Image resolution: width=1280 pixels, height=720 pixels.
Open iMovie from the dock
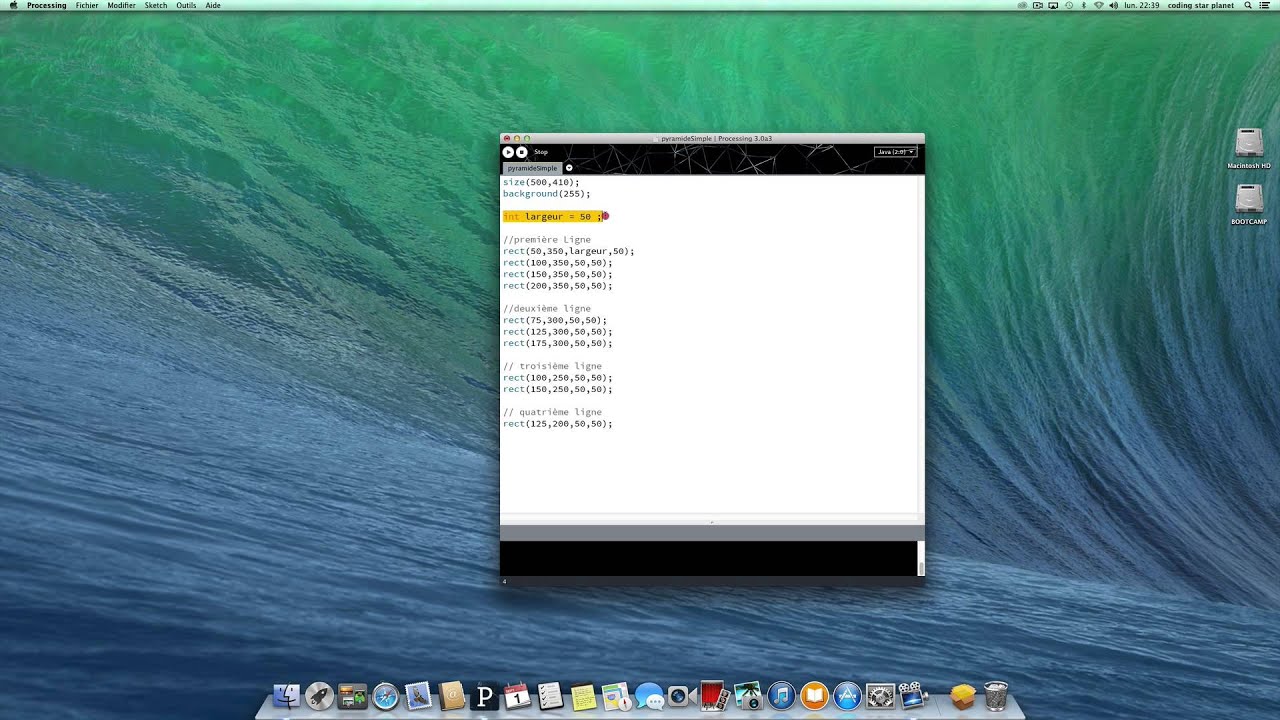[x=912, y=696]
